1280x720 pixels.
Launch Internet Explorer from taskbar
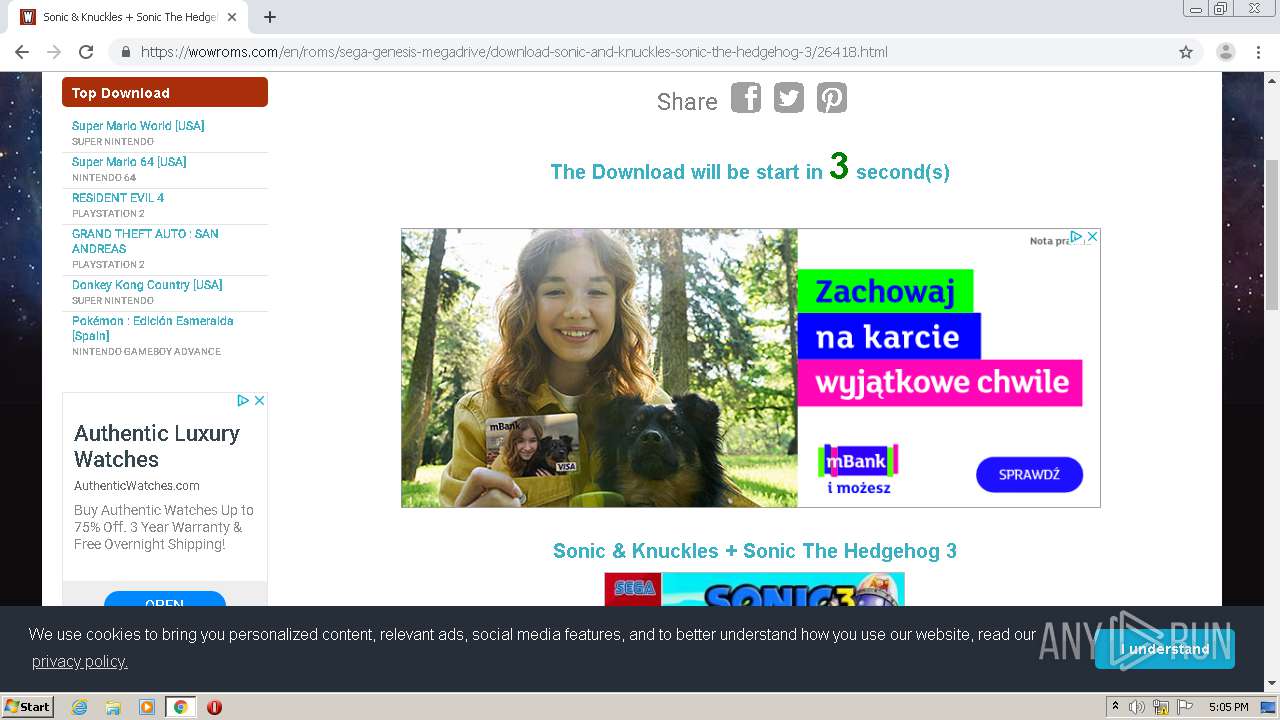tap(79, 707)
